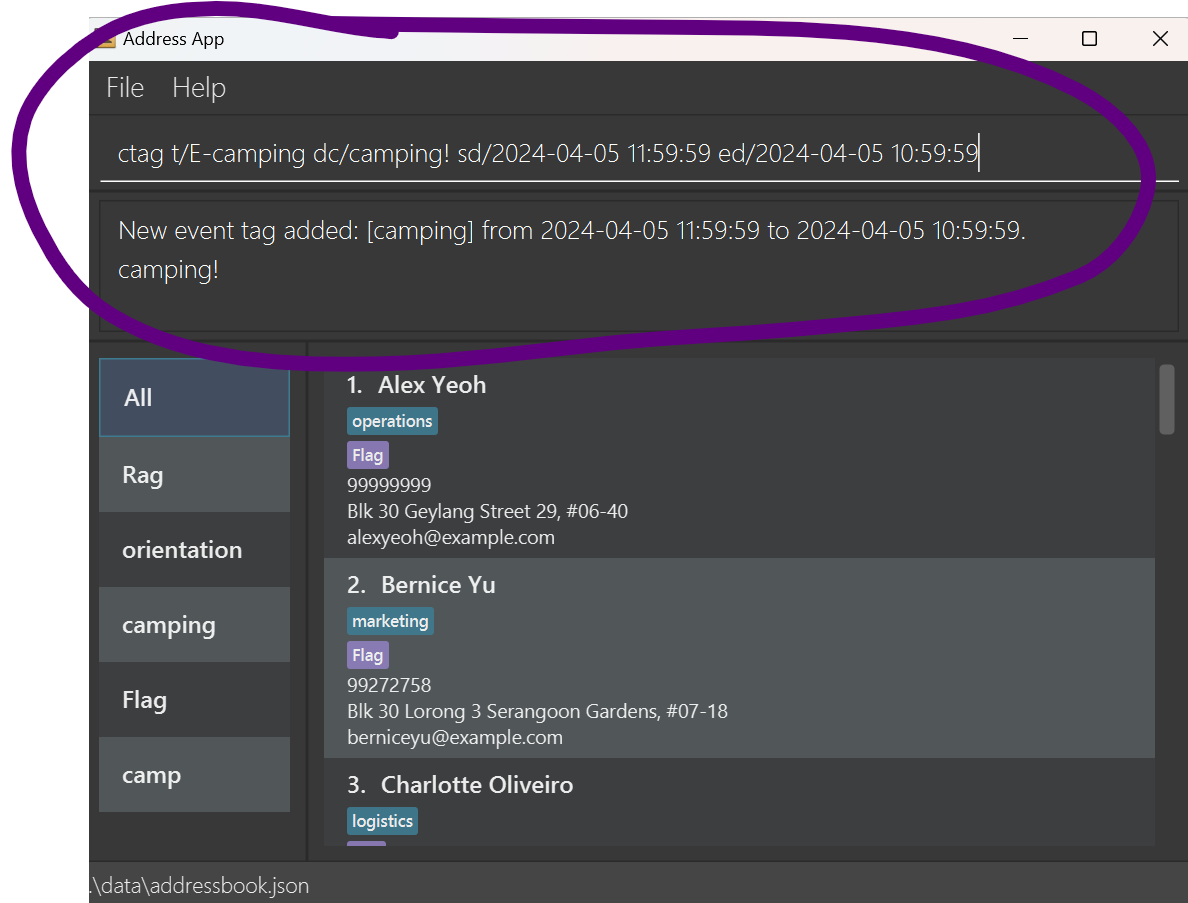The width and height of the screenshot is (1188, 903).
Task: Close the Address App window
Action: tap(1160, 39)
